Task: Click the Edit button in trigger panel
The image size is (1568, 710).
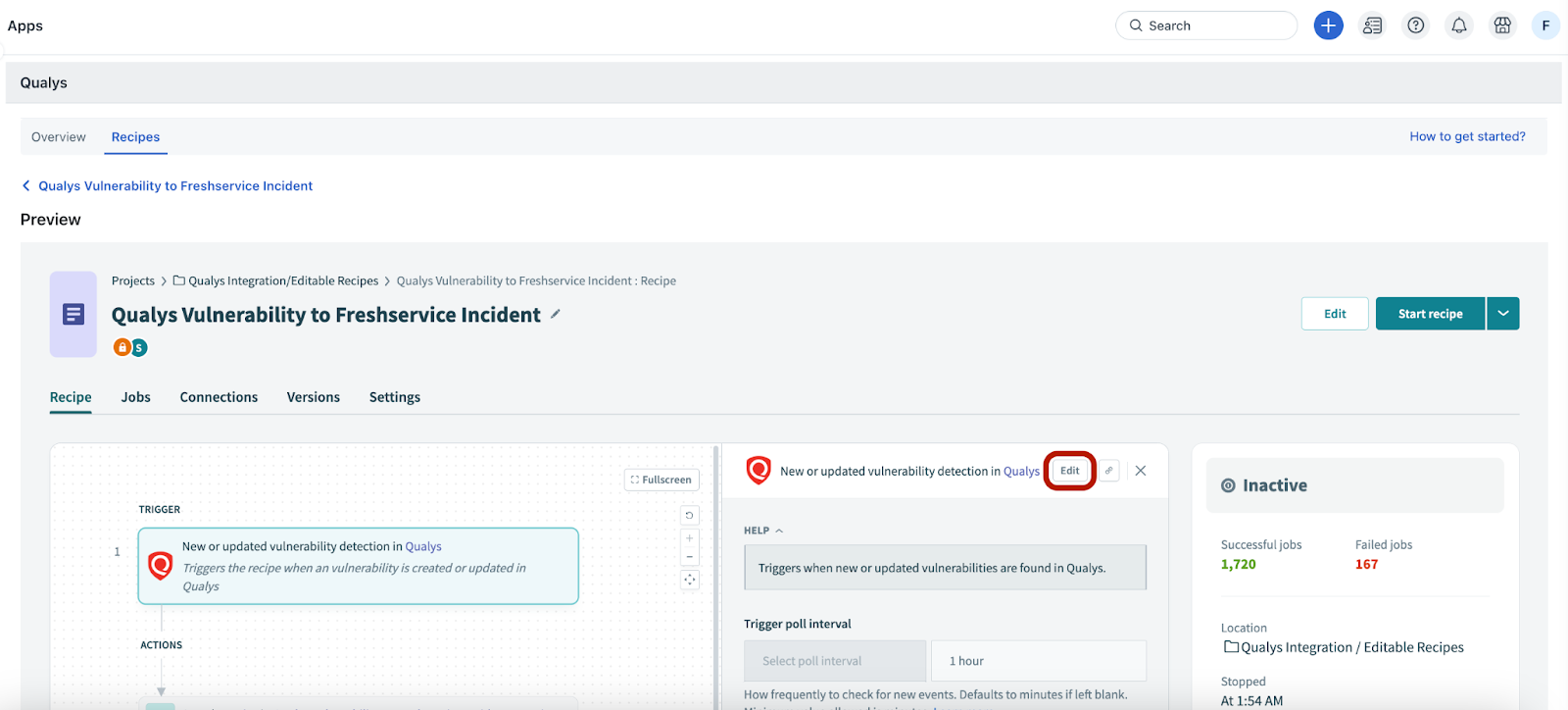Action: point(1070,471)
